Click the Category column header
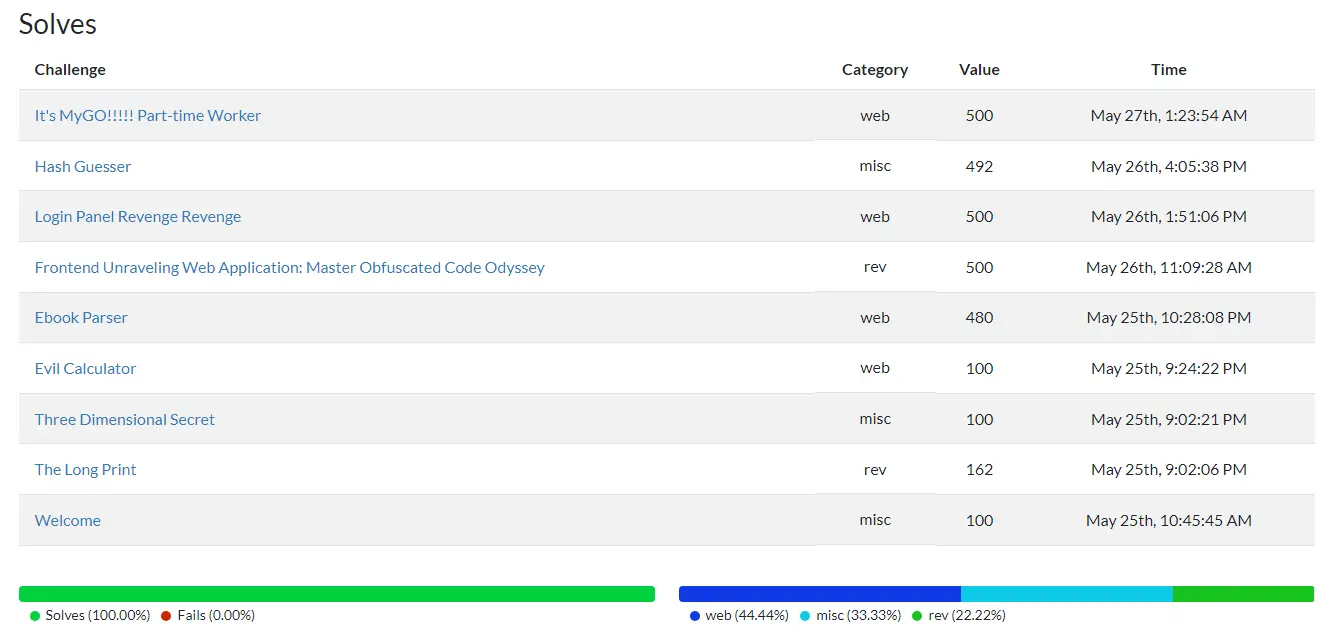 coord(874,70)
